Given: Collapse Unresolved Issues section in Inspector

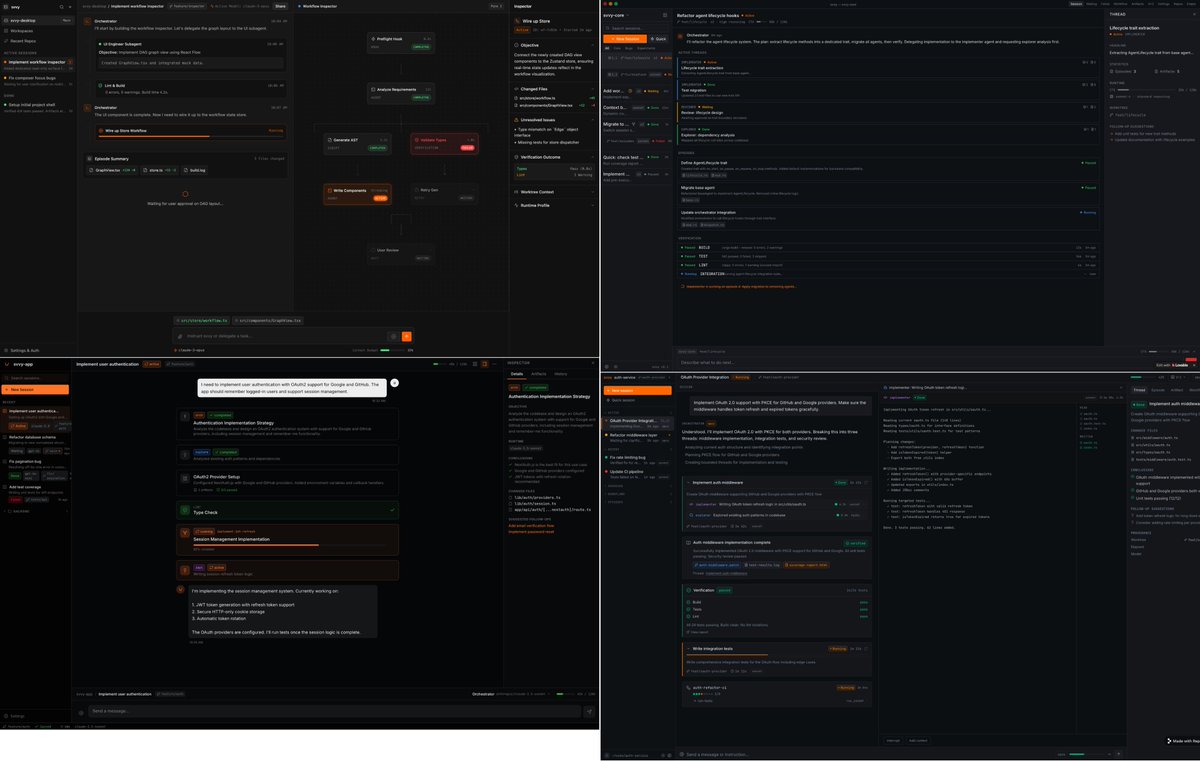Looking at the screenshot, I should (593, 120).
